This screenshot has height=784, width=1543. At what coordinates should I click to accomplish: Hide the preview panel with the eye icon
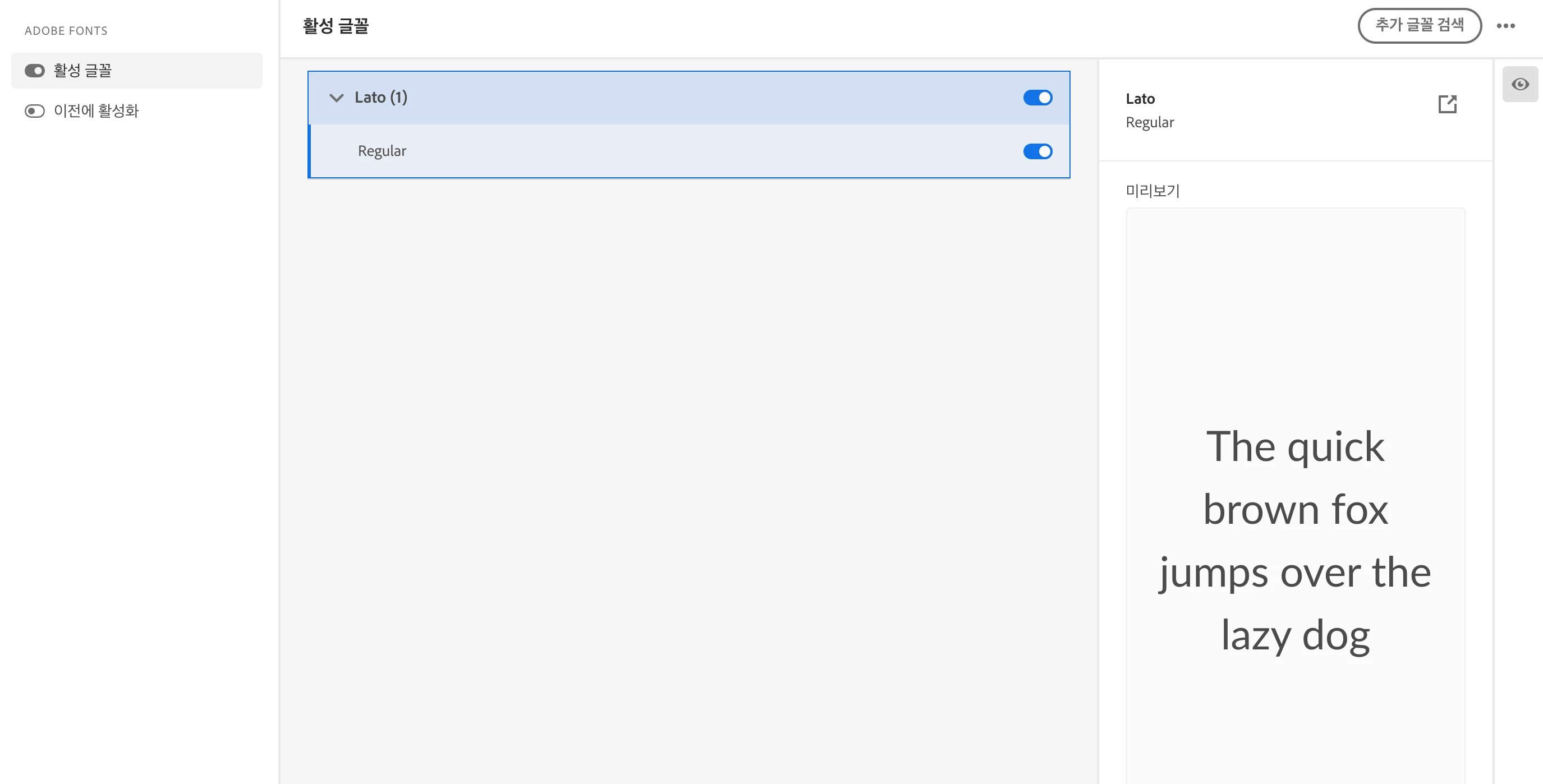[1519, 84]
